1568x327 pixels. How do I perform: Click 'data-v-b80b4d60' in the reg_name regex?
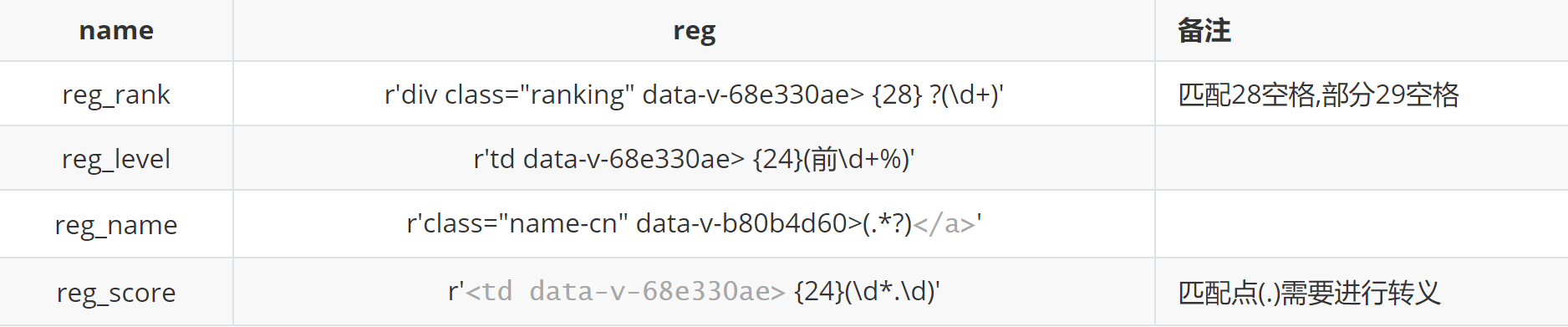point(742,224)
